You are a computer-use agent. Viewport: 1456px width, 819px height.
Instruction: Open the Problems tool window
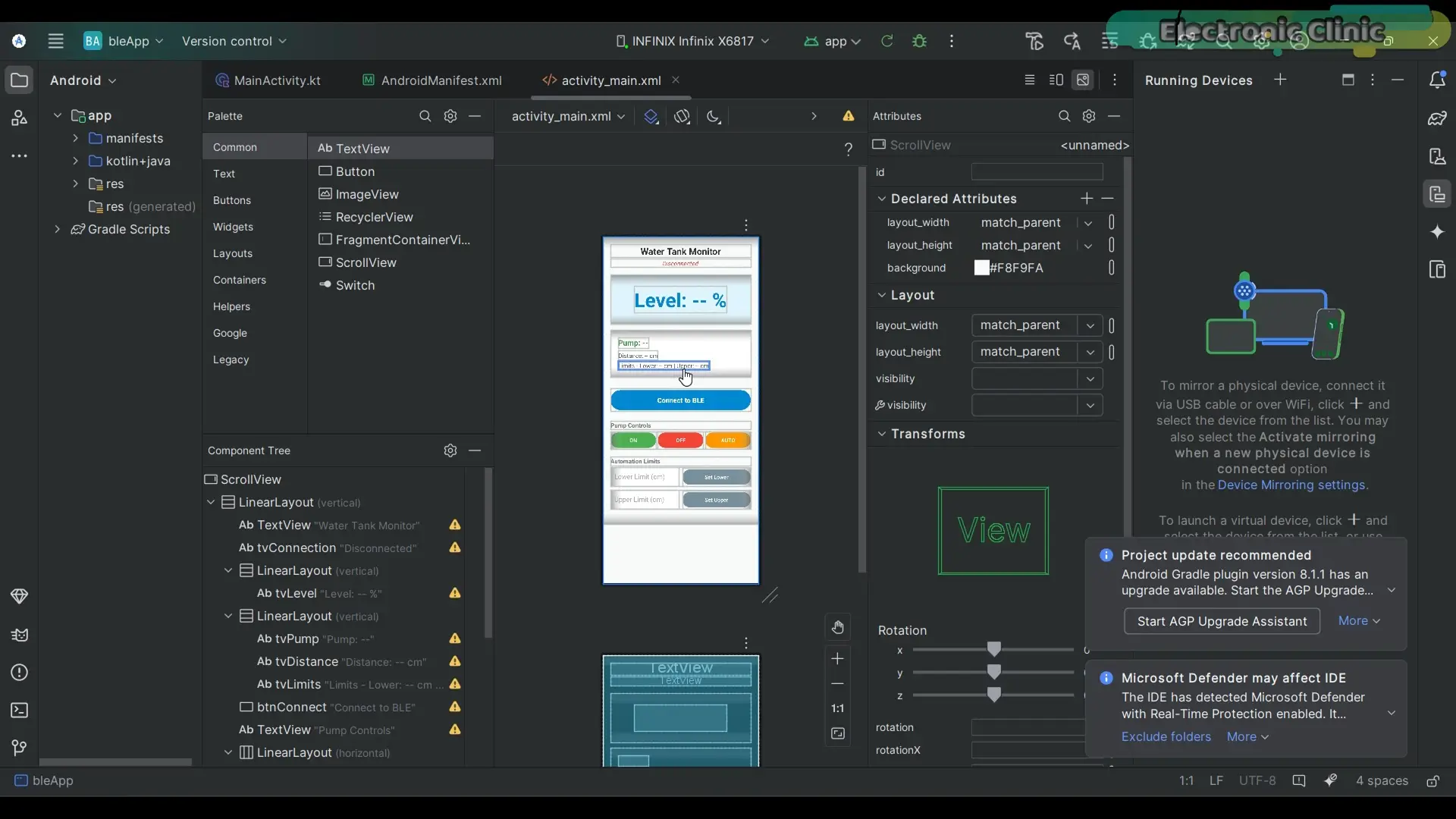click(x=19, y=673)
